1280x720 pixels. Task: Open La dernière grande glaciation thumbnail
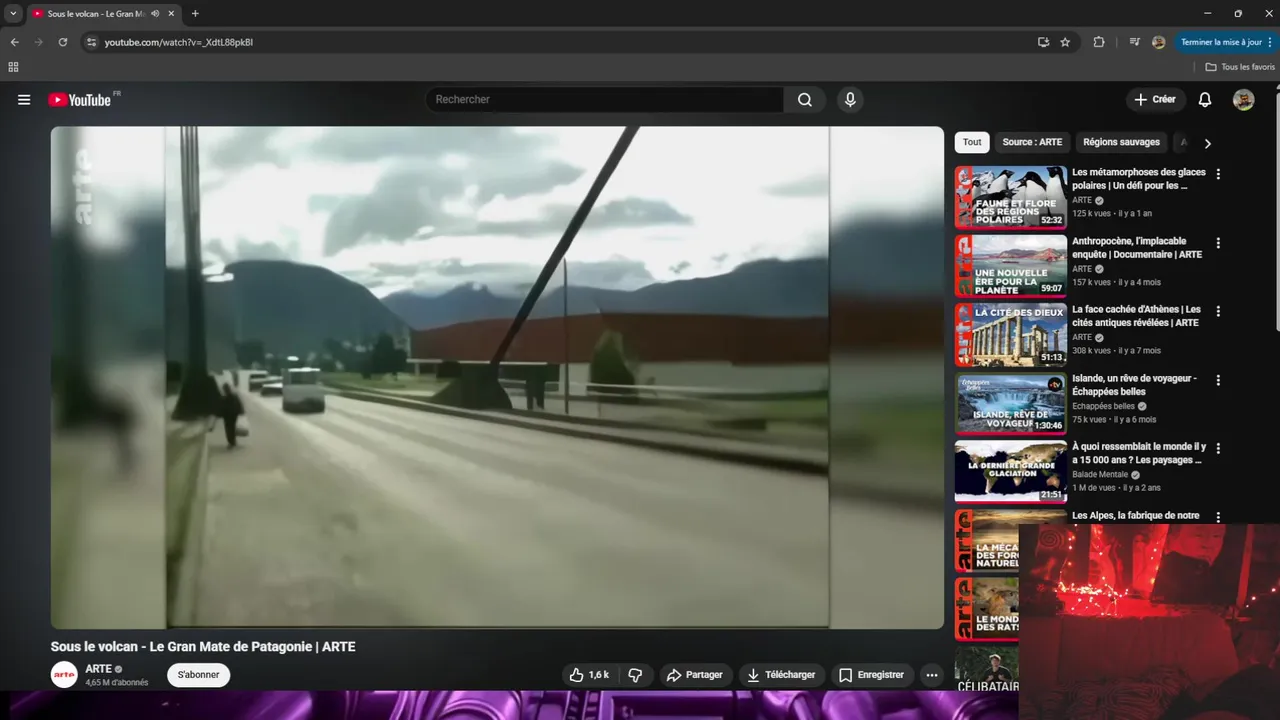[x=1011, y=472]
